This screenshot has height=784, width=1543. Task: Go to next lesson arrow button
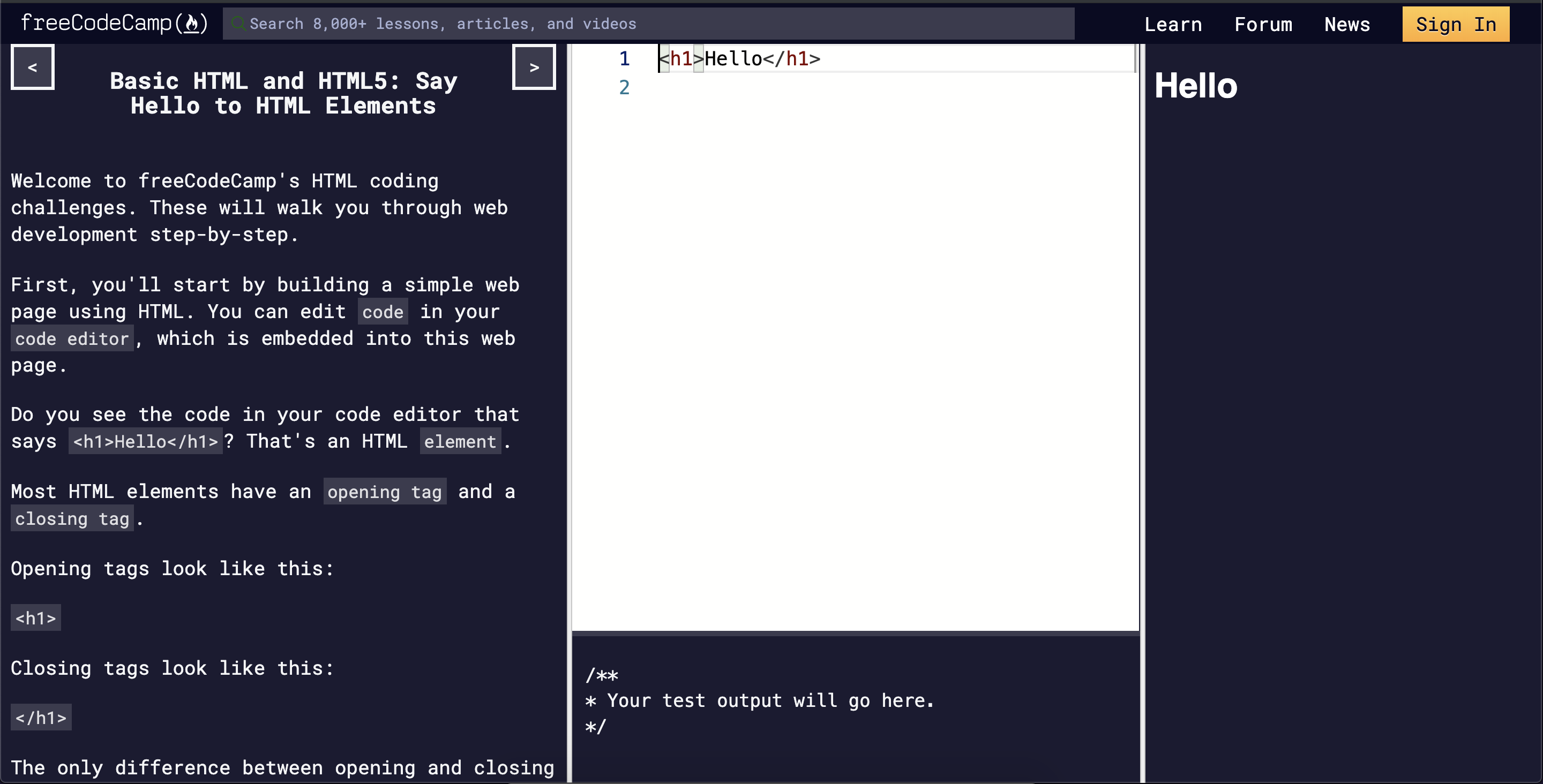tap(534, 67)
